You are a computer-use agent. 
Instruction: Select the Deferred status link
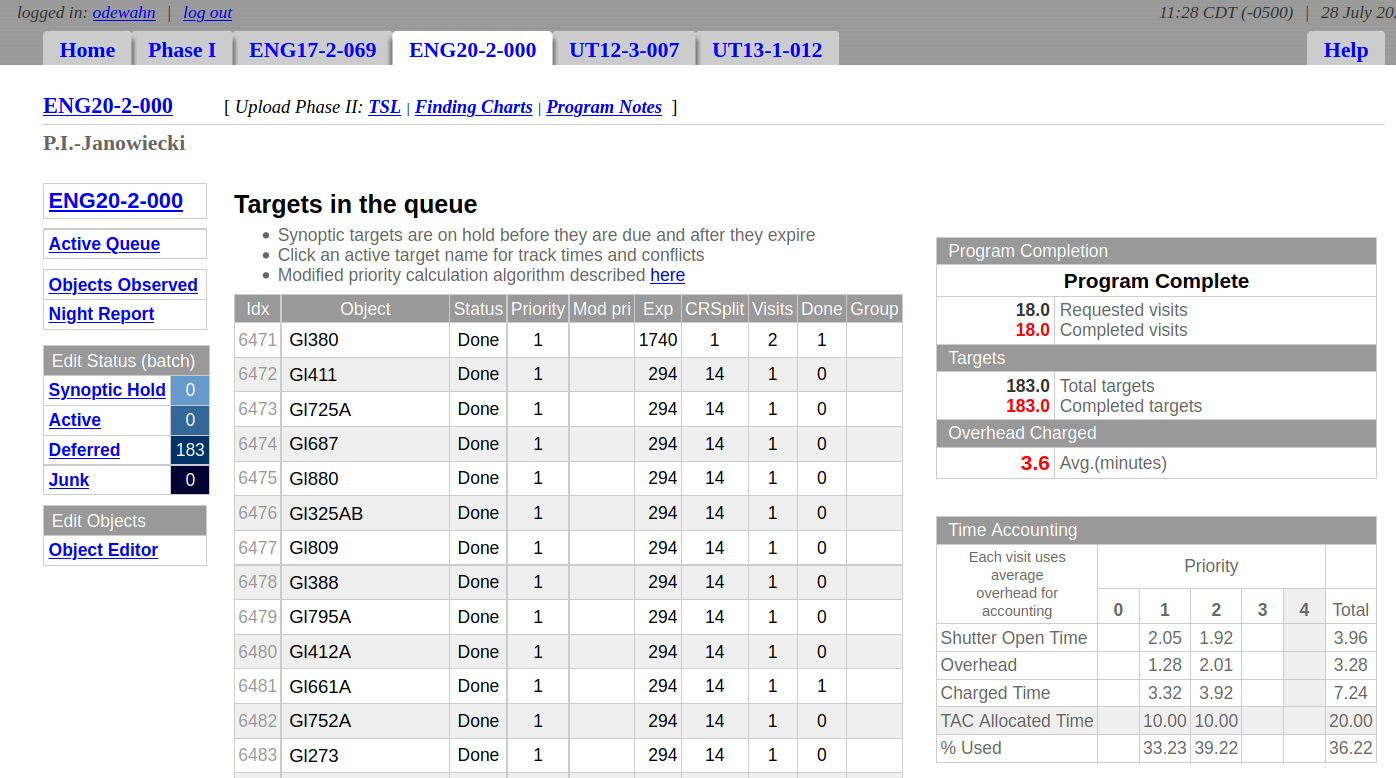coord(84,450)
